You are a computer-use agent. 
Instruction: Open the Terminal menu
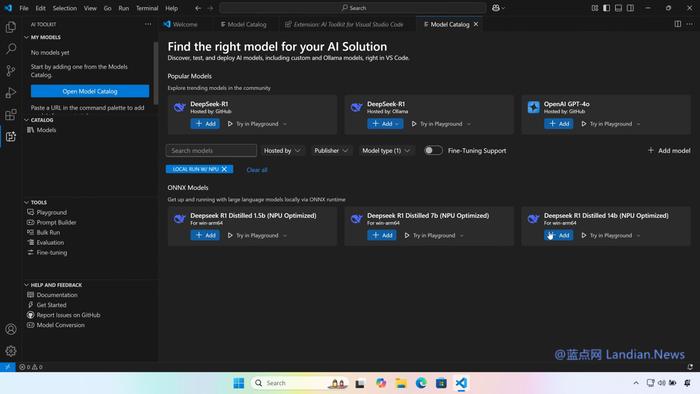click(147, 8)
